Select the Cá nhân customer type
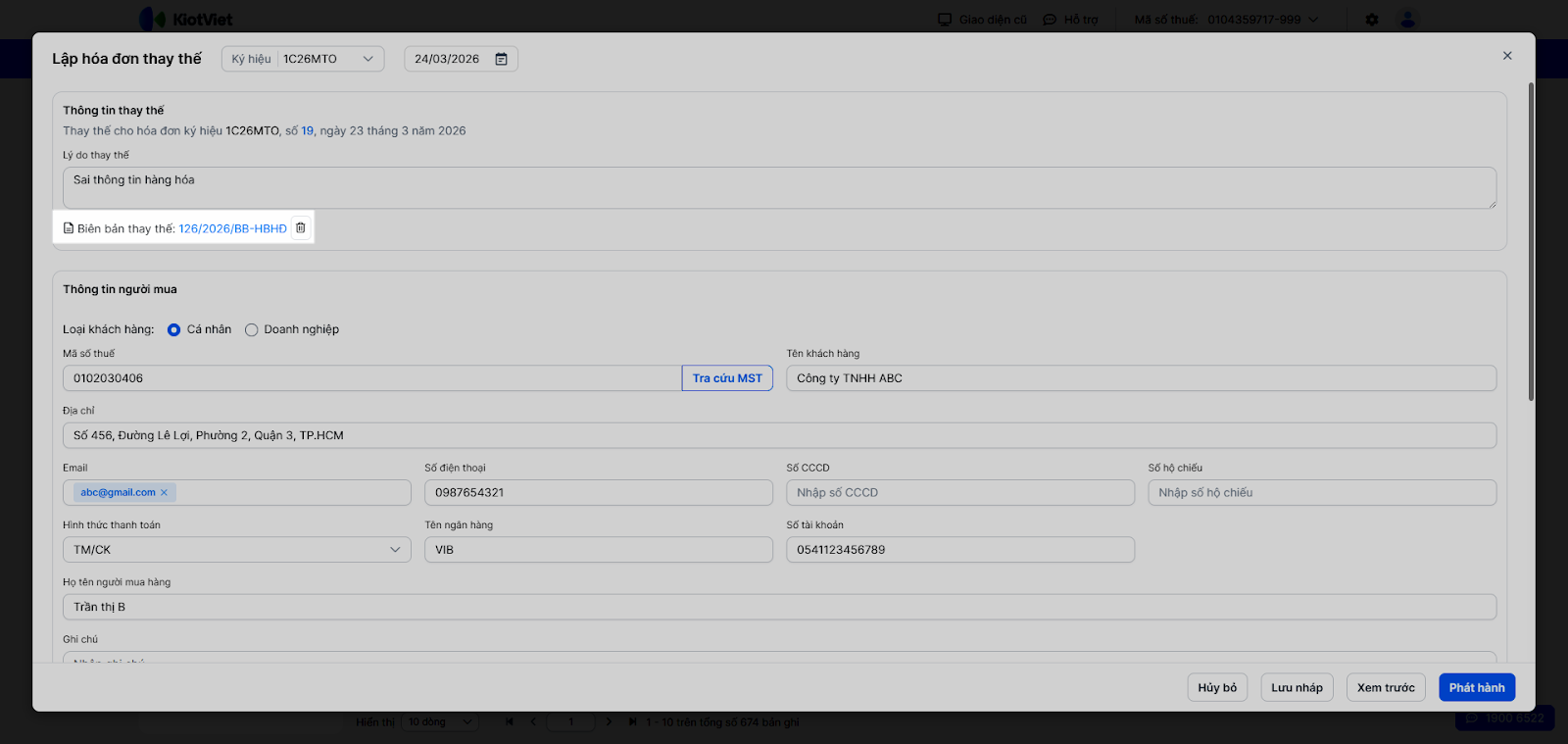This screenshot has height=744, width=1568. tap(174, 330)
